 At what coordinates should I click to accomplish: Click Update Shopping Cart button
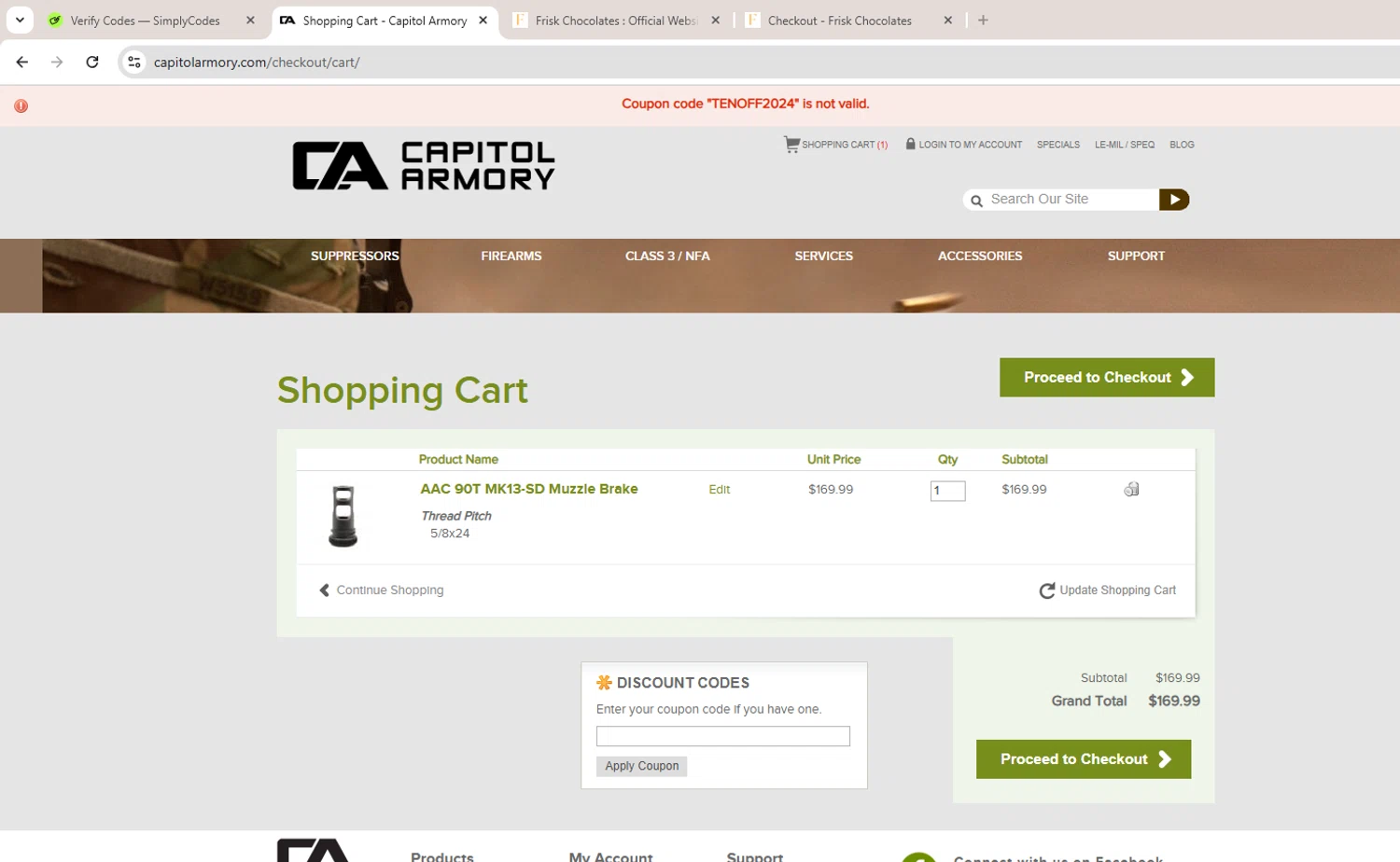click(x=1108, y=591)
